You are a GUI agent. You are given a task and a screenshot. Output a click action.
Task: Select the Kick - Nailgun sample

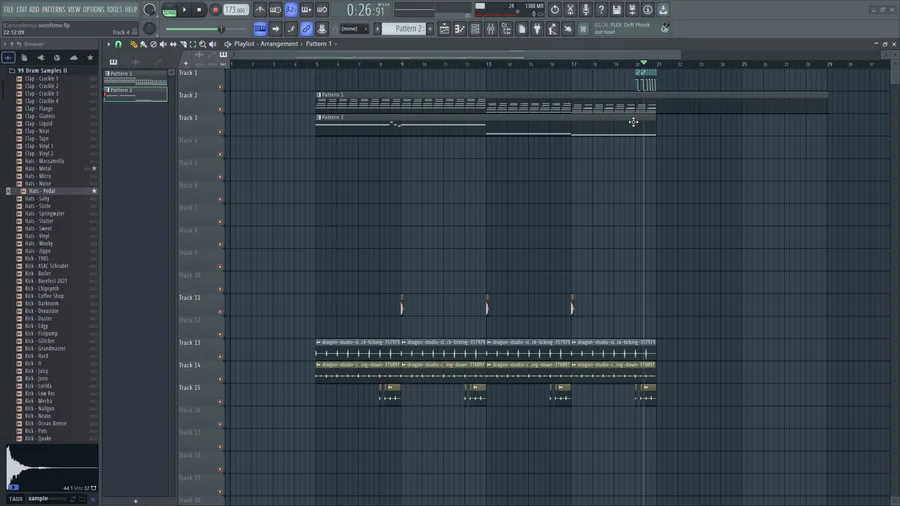38,408
